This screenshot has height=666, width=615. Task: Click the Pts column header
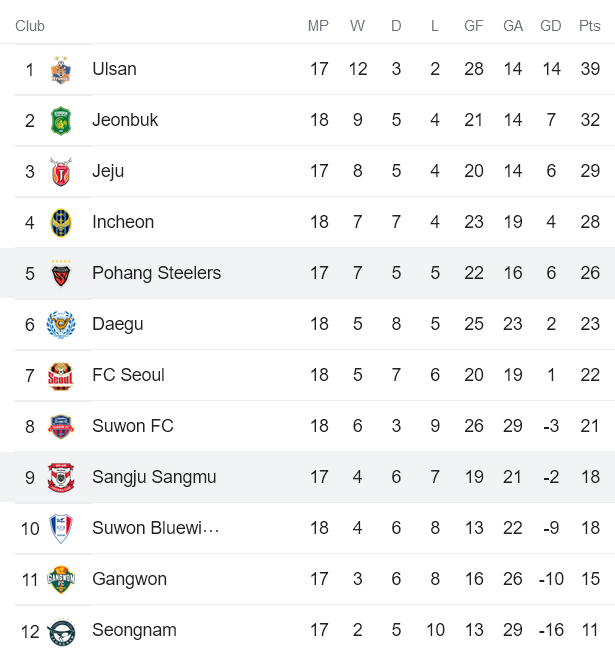coord(589,26)
